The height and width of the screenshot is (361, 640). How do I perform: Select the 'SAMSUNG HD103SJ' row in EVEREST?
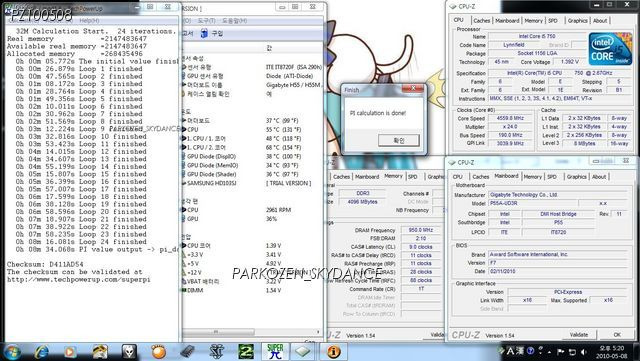point(251,183)
